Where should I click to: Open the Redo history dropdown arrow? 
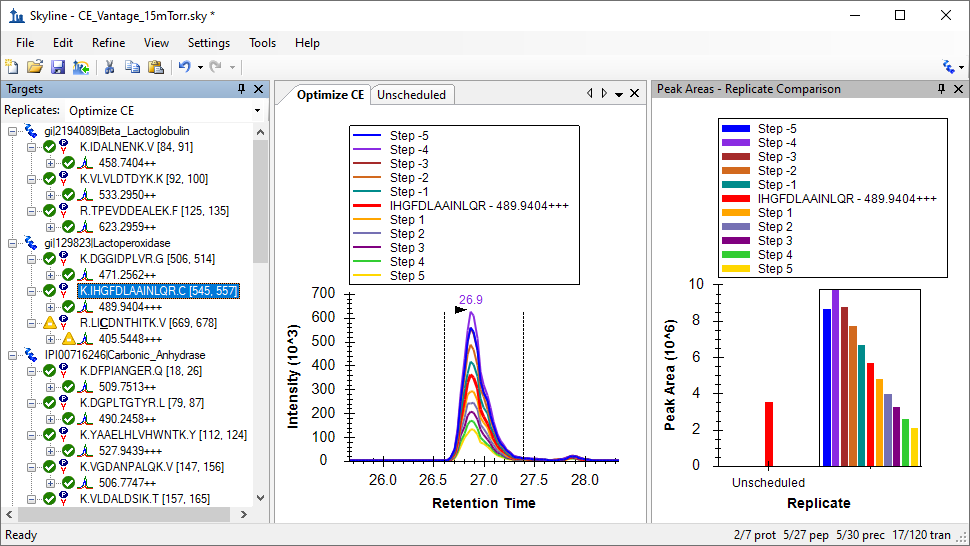click(x=233, y=67)
